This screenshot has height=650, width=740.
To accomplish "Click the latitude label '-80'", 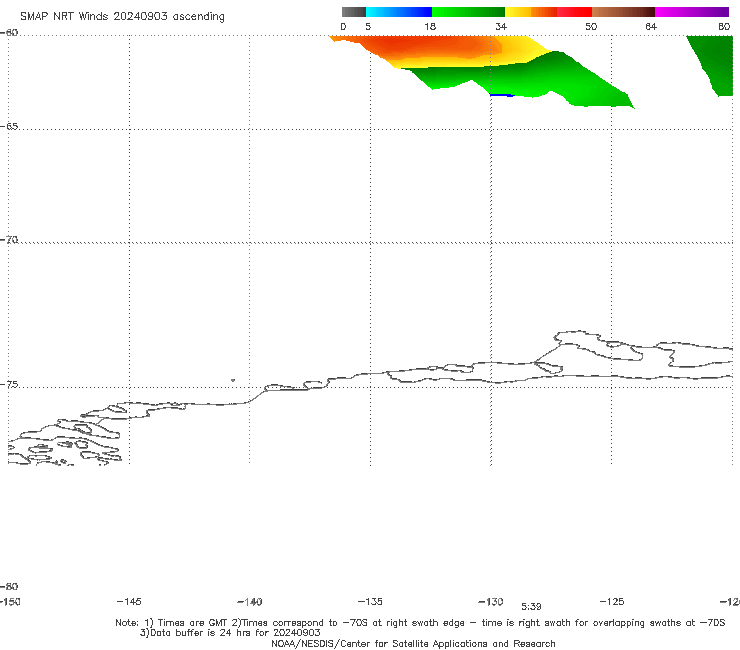I will pyautogui.click(x=9, y=586).
